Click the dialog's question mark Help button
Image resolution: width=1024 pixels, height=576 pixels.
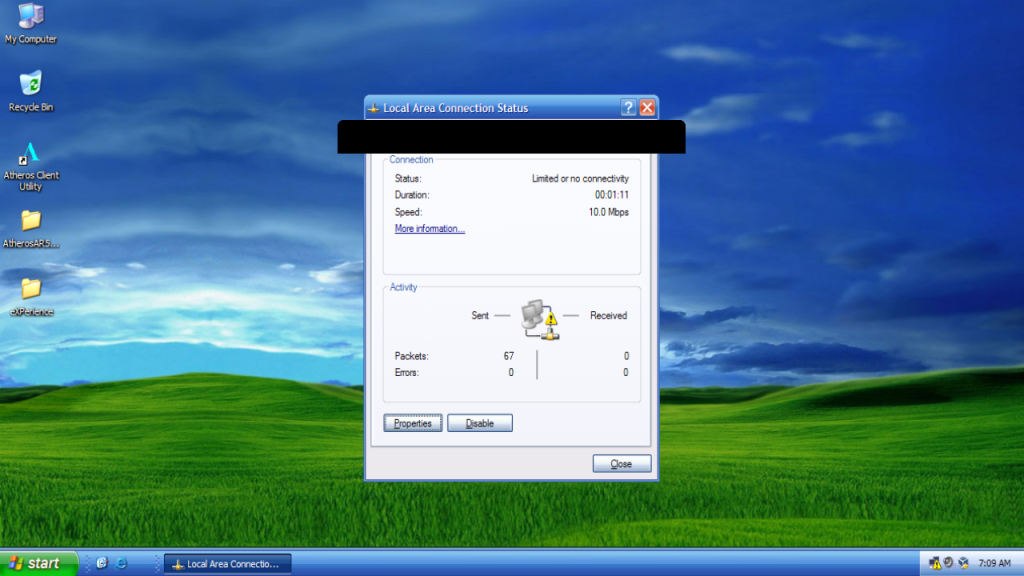[x=628, y=108]
